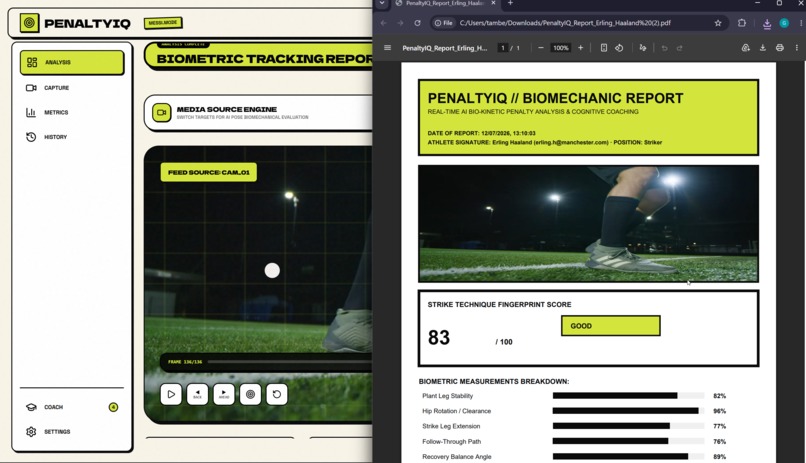
Task: Open the Chrome profile avatar
Action: 784,23
